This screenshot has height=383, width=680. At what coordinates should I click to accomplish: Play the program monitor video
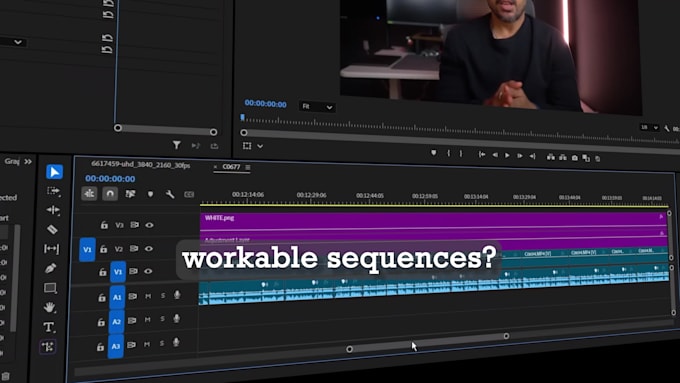point(507,155)
